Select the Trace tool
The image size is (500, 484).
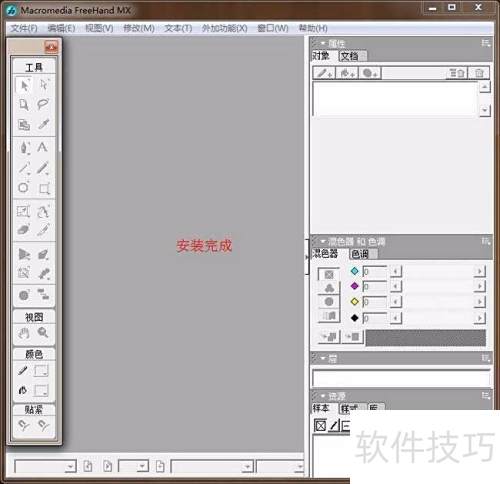coord(24,273)
